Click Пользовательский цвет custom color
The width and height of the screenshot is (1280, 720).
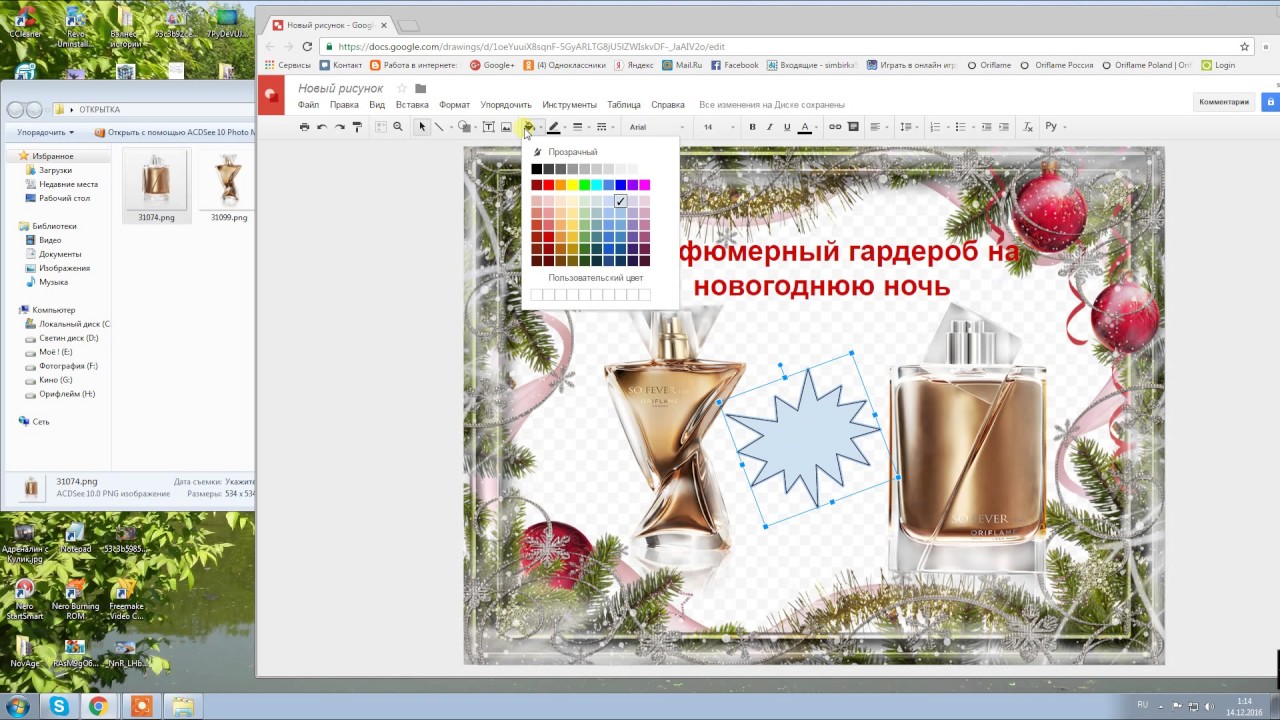596,278
